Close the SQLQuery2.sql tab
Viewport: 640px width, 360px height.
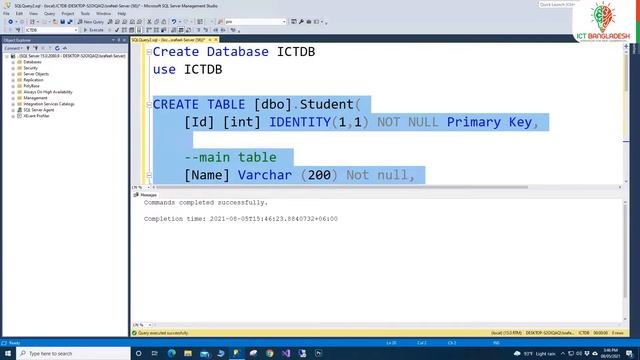click(x=216, y=40)
